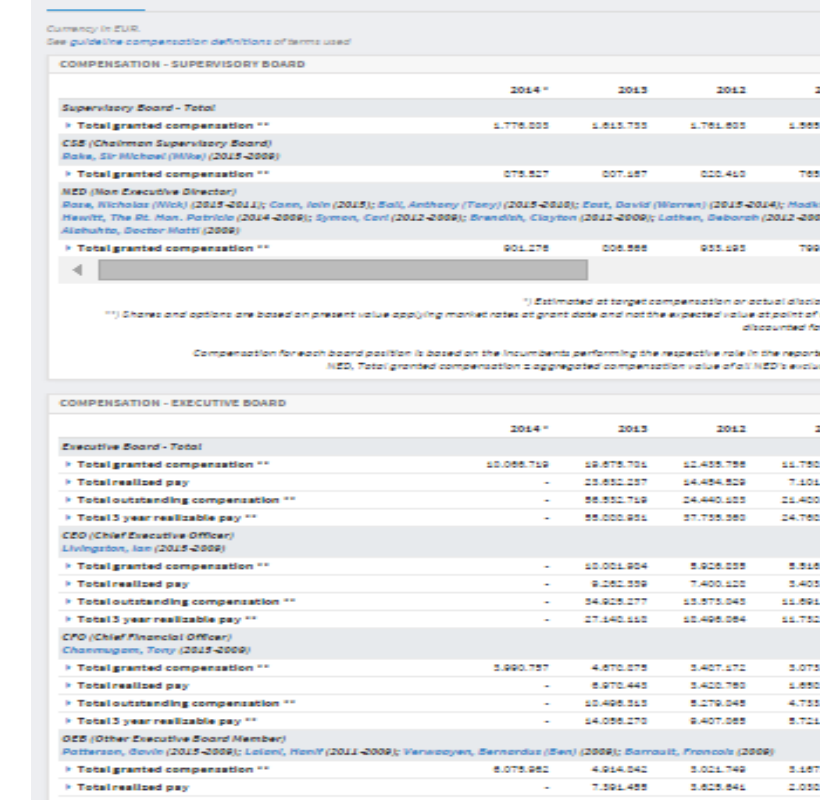Screen dimensions: 820x800
Task: Expand CFO Total granted compensation row
Action: point(67,668)
